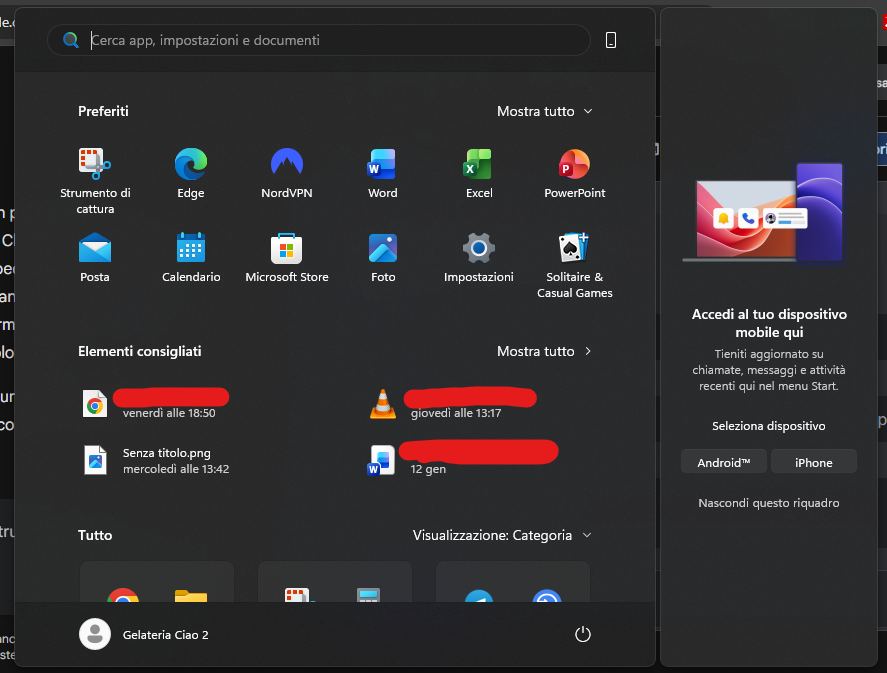Open NordVPN app
Image resolution: width=887 pixels, height=673 pixels.
click(x=287, y=173)
